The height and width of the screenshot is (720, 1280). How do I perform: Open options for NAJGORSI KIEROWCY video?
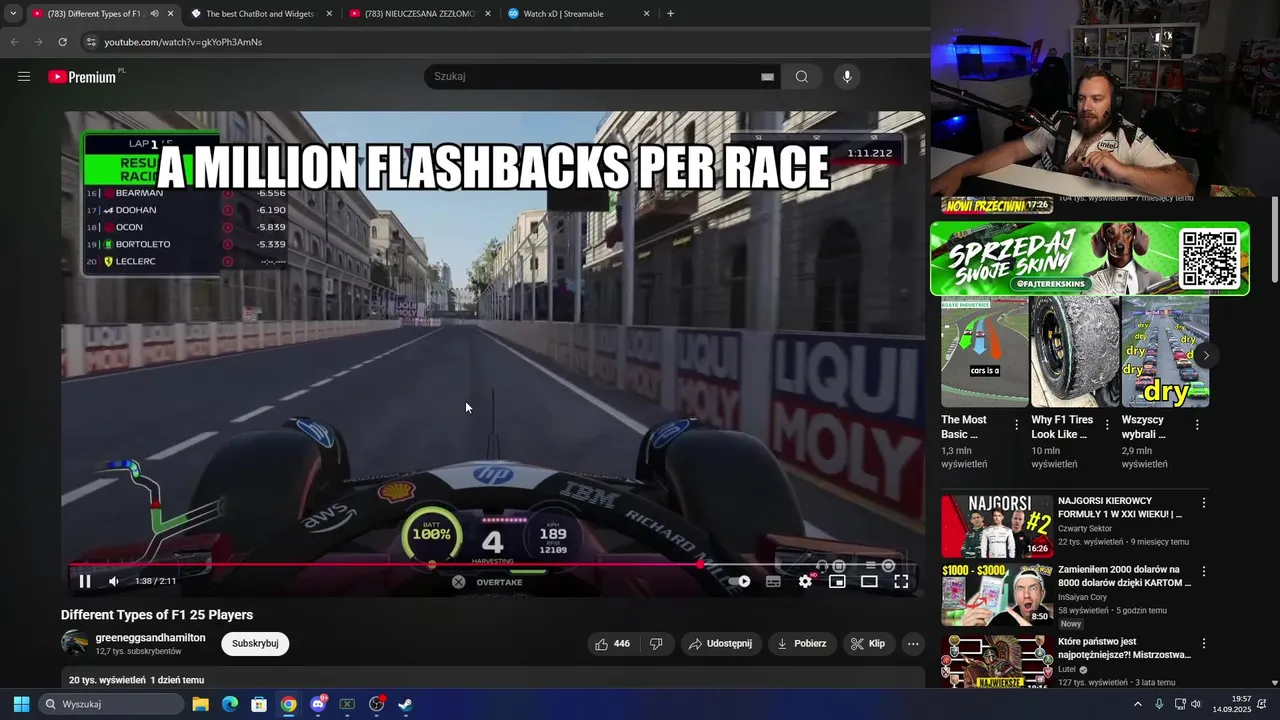pos(1204,503)
